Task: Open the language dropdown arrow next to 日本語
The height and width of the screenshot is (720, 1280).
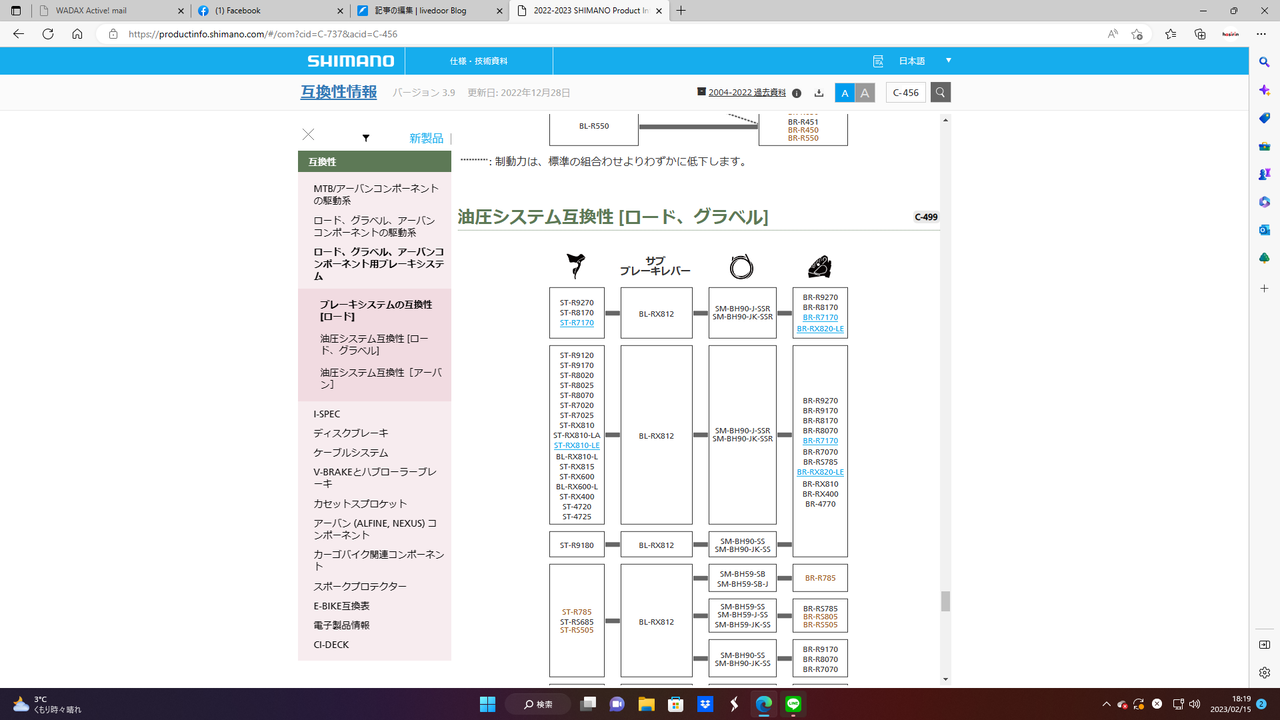Action: (x=948, y=60)
